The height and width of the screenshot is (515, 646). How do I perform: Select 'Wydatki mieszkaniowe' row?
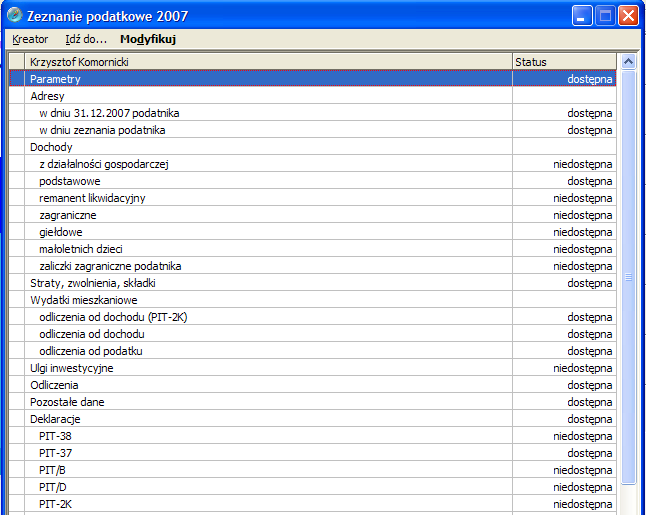click(x=313, y=300)
